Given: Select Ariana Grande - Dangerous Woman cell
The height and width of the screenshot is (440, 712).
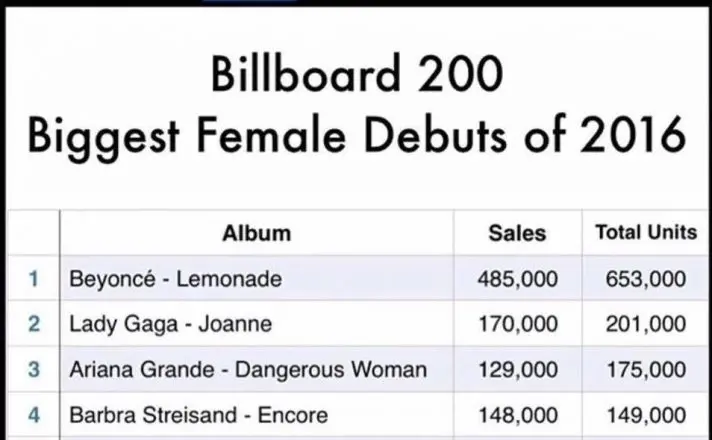Looking at the screenshot, I should pos(247,369).
